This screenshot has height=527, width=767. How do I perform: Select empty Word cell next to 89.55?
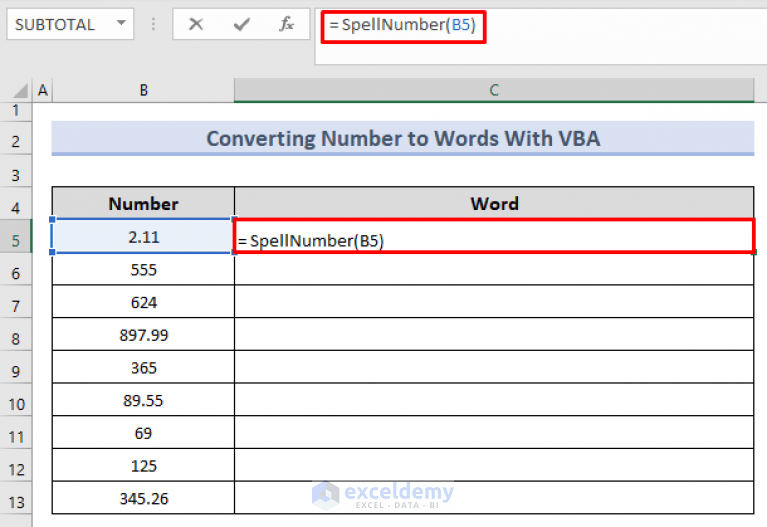tap(494, 400)
